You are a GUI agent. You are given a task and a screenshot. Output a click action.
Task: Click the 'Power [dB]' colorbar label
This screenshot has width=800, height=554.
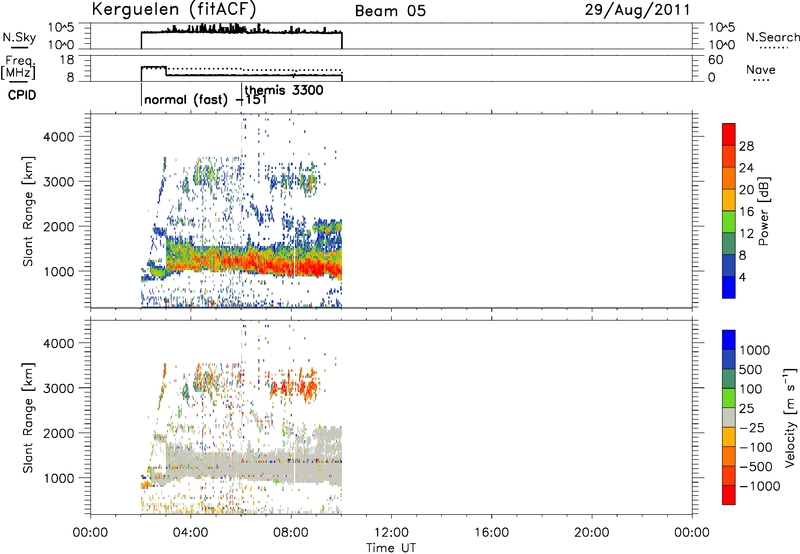click(763, 211)
